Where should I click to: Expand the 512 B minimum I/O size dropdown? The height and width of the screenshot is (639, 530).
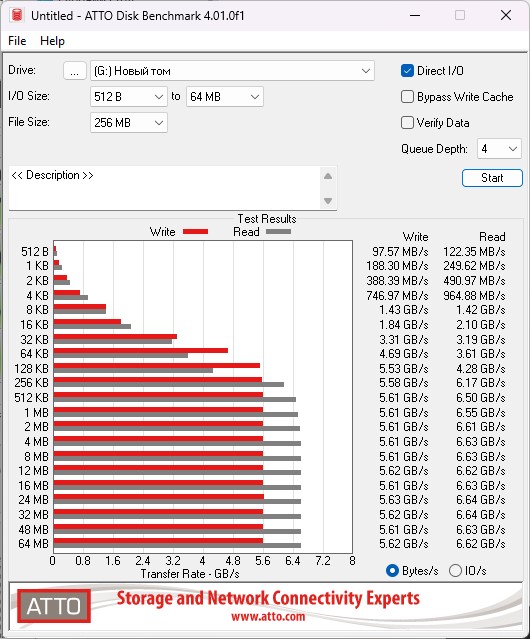[x=129, y=97]
